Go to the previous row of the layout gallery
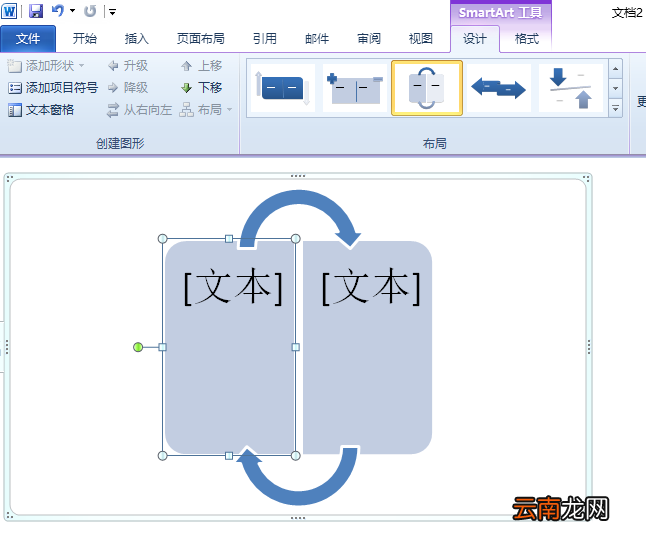 615,69
